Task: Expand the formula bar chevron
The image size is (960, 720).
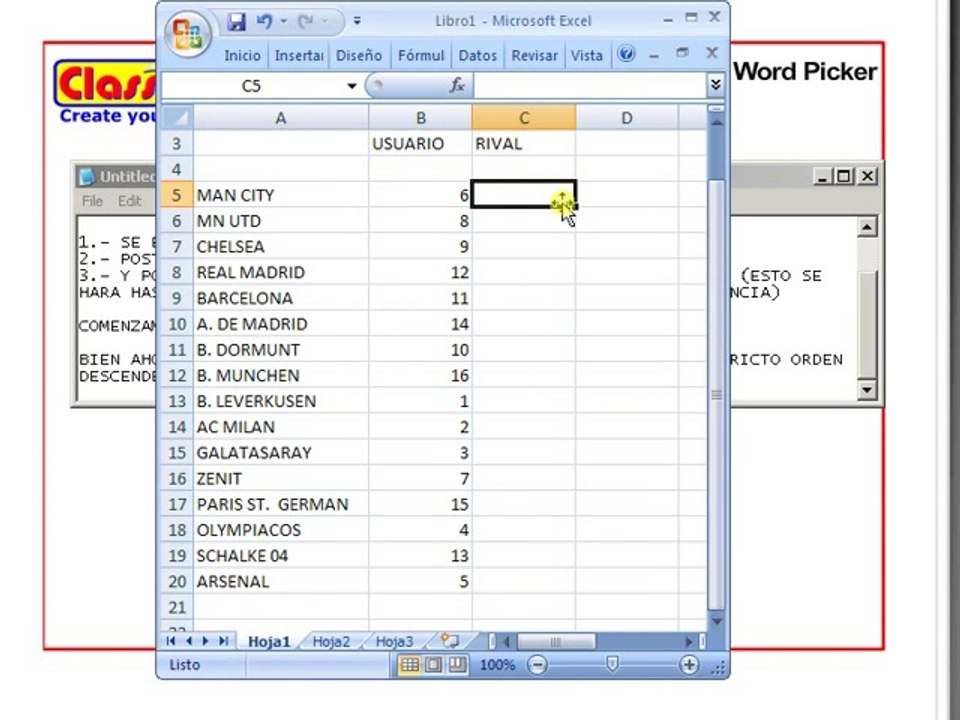Action: [x=716, y=85]
